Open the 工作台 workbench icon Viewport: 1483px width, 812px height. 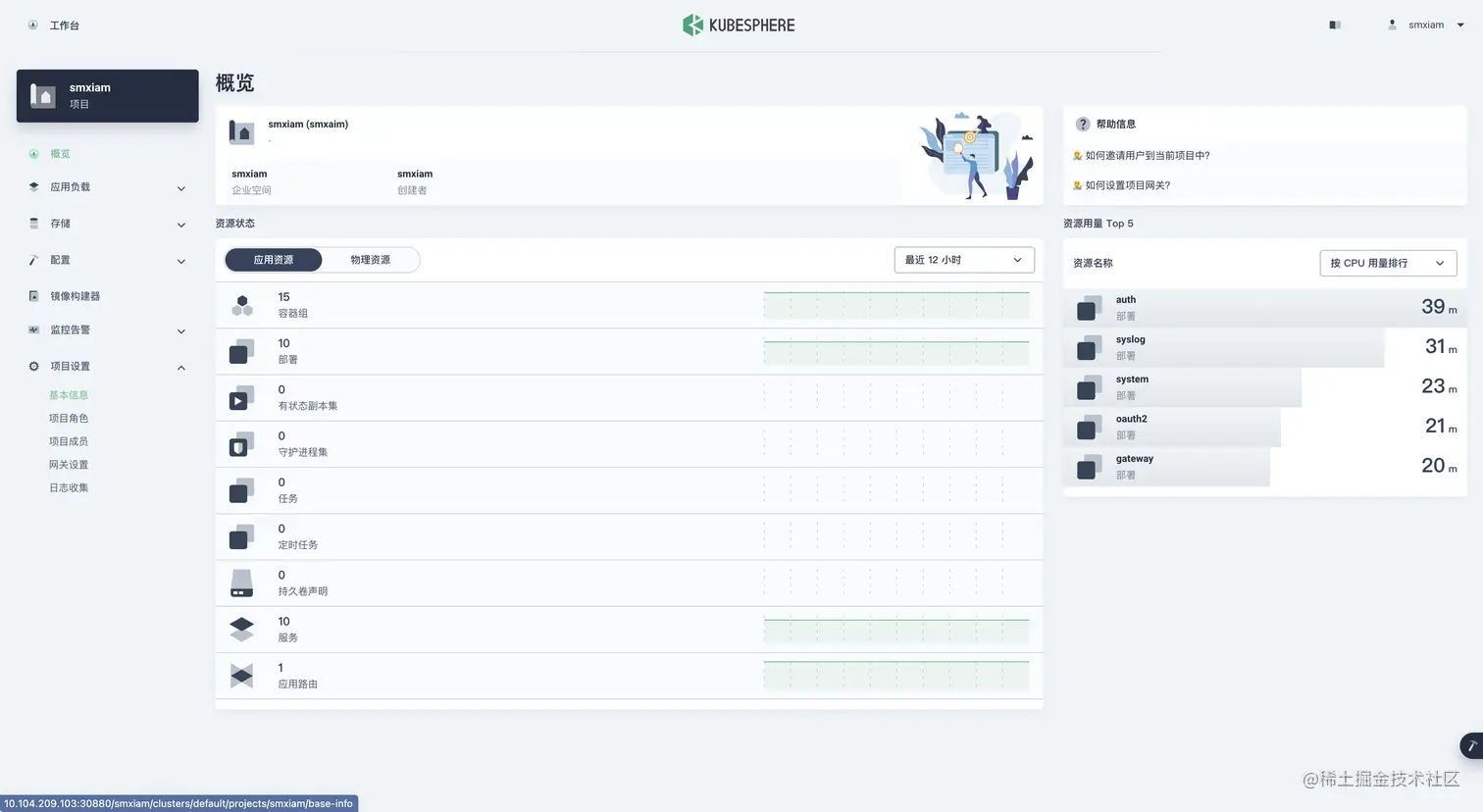[33, 25]
